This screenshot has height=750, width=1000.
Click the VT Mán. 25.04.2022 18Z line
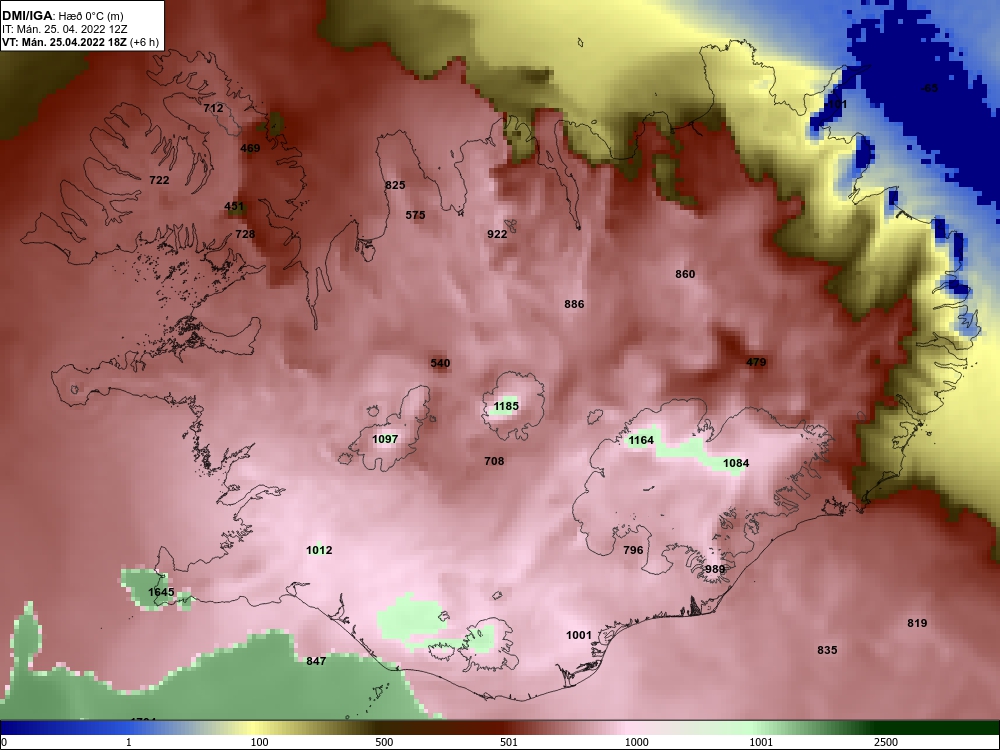[x=80, y=43]
